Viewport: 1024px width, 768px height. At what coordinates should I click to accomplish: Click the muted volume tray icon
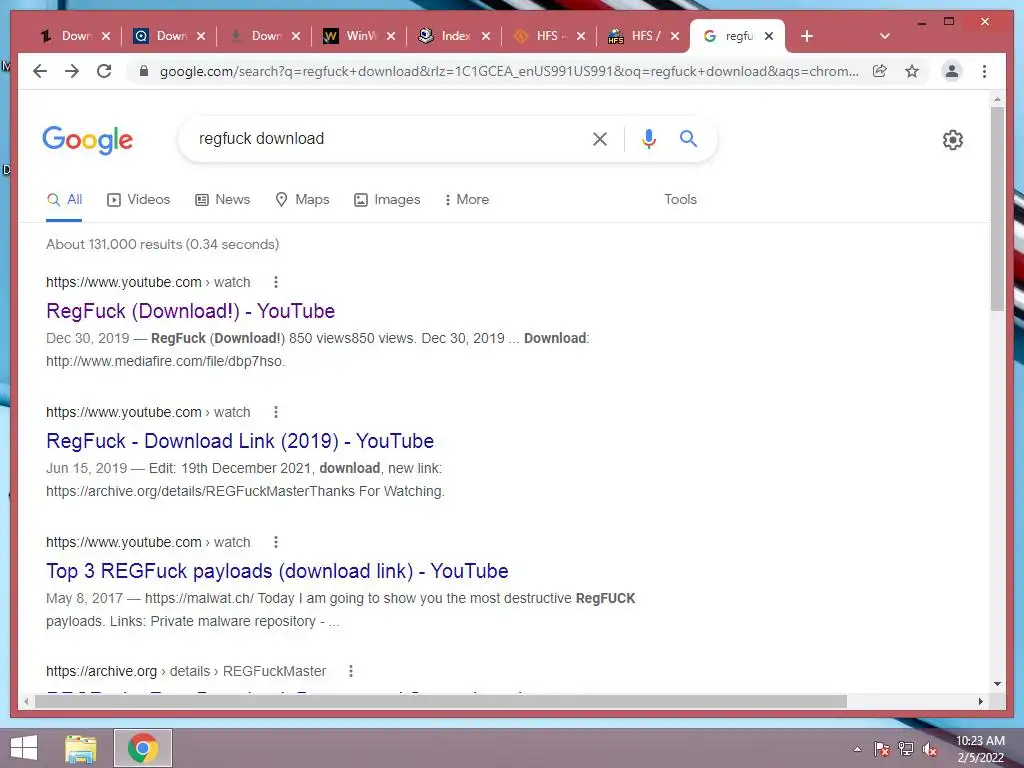tap(930, 749)
